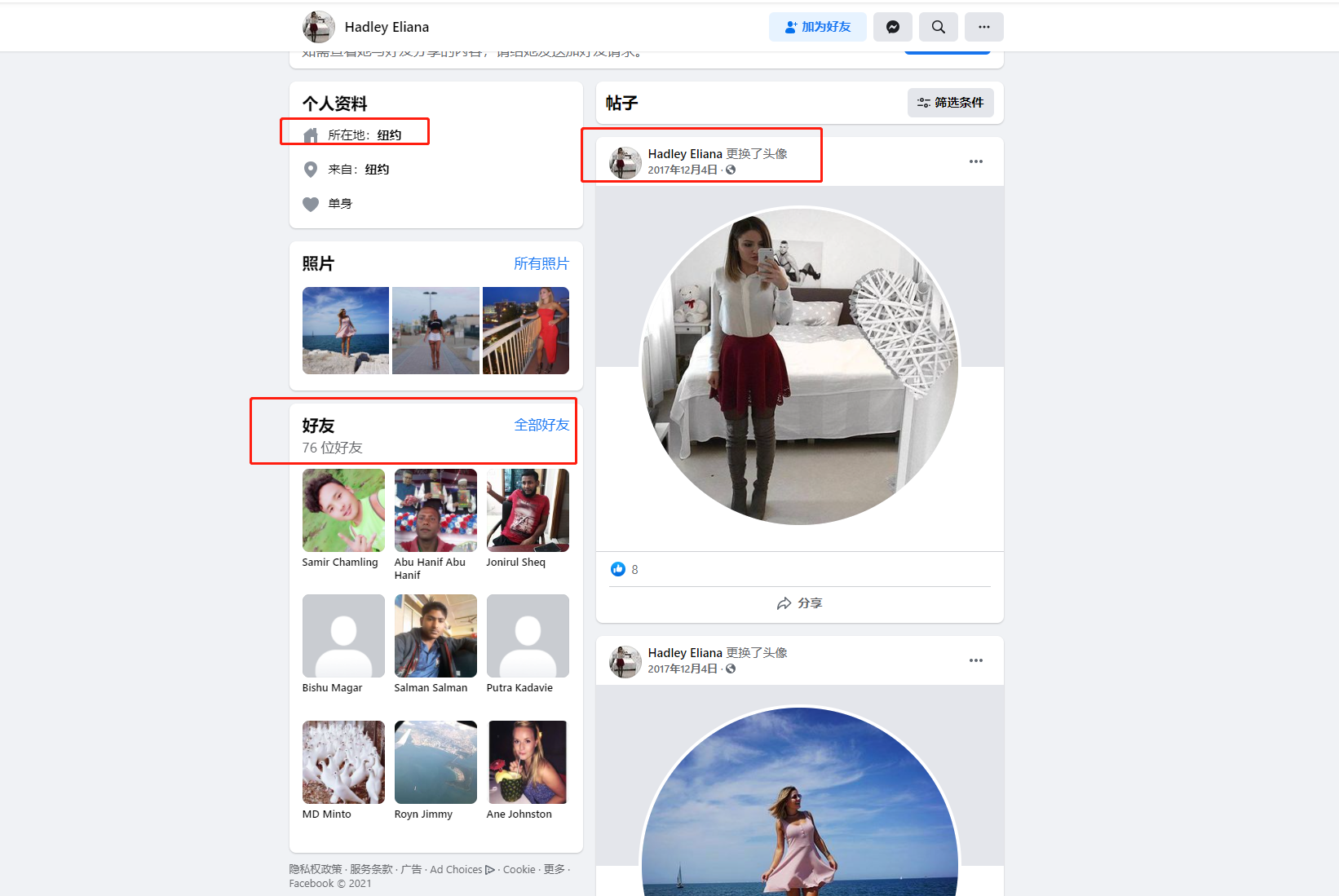Image resolution: width=1339 pixels, height=896 pixels.
Task: Open Bishu Magar placeholder avatar
Action: (x=343, y=636)
